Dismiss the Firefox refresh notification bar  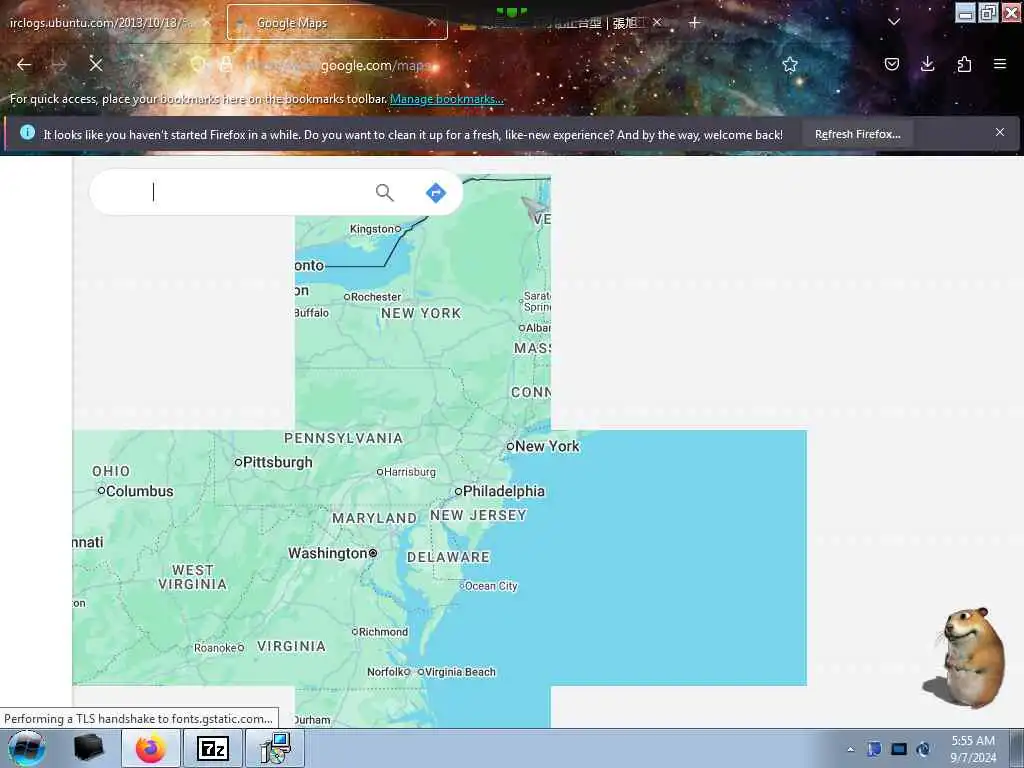(1000, 132)
